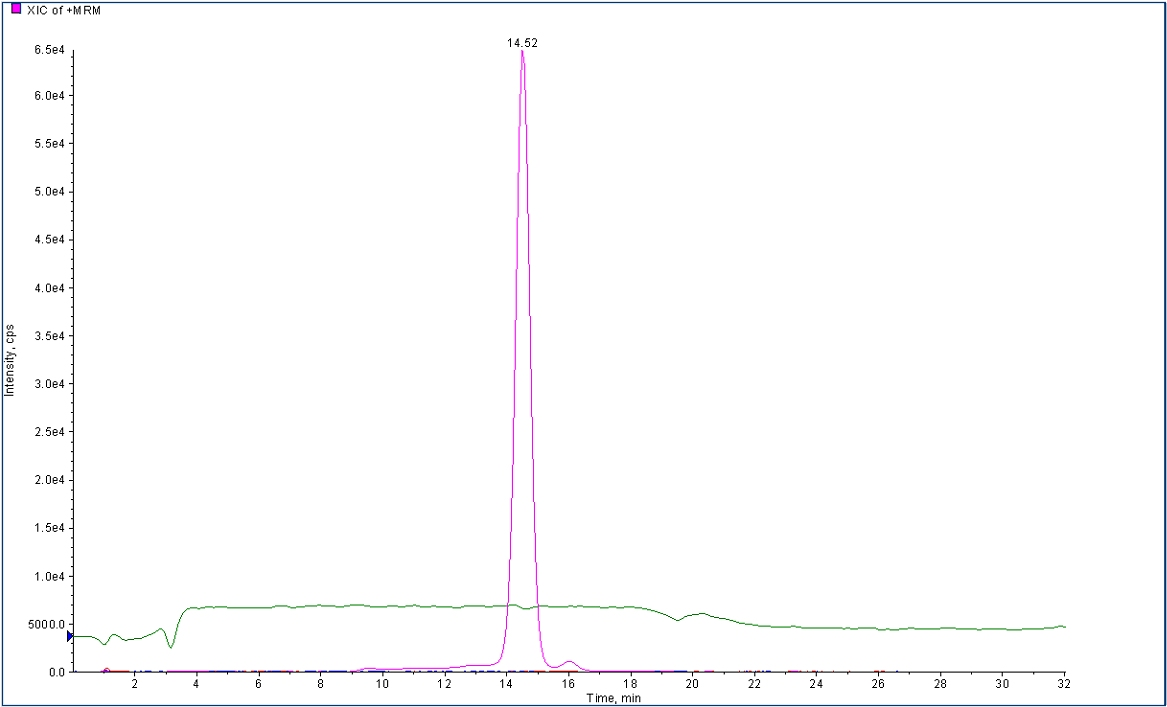Click the 14.52 peak retention time label
The image size is (1167, 707).
522,43
